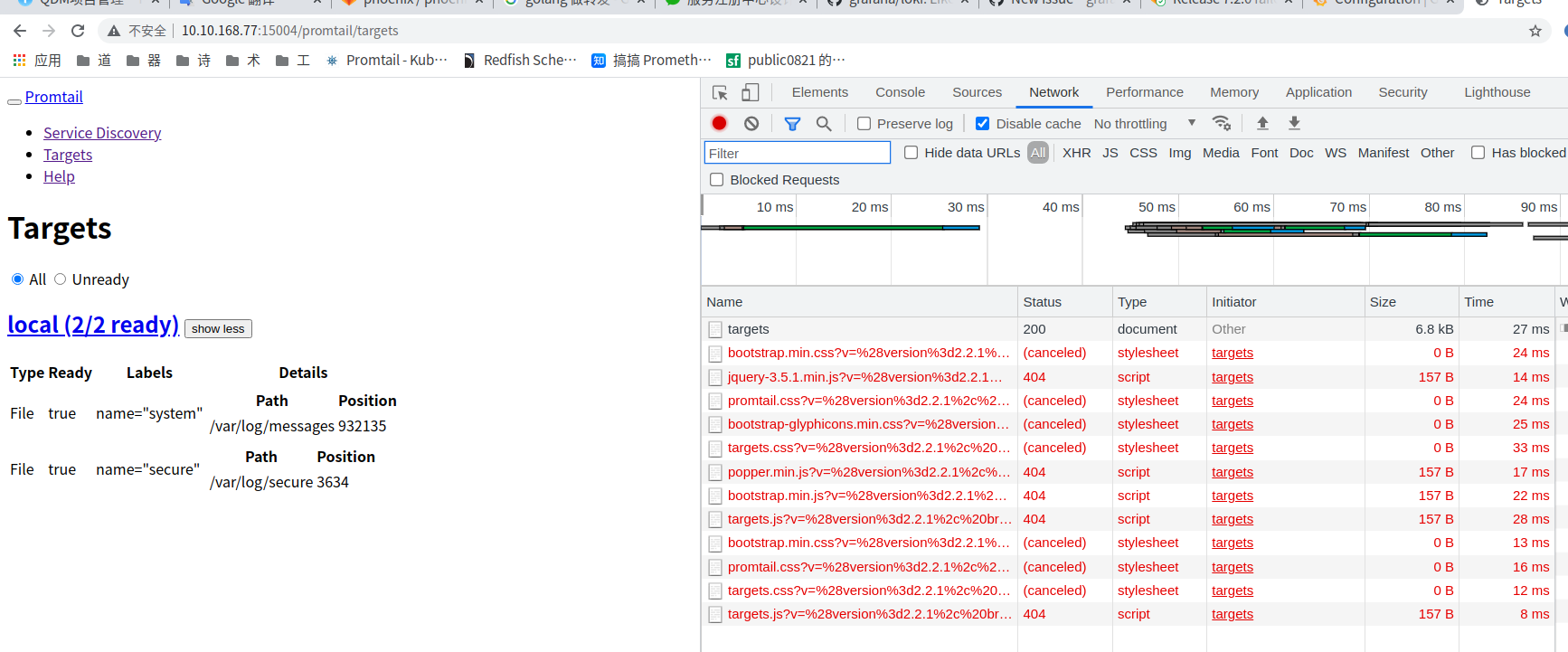Reload the current page

tap(78, 31)
